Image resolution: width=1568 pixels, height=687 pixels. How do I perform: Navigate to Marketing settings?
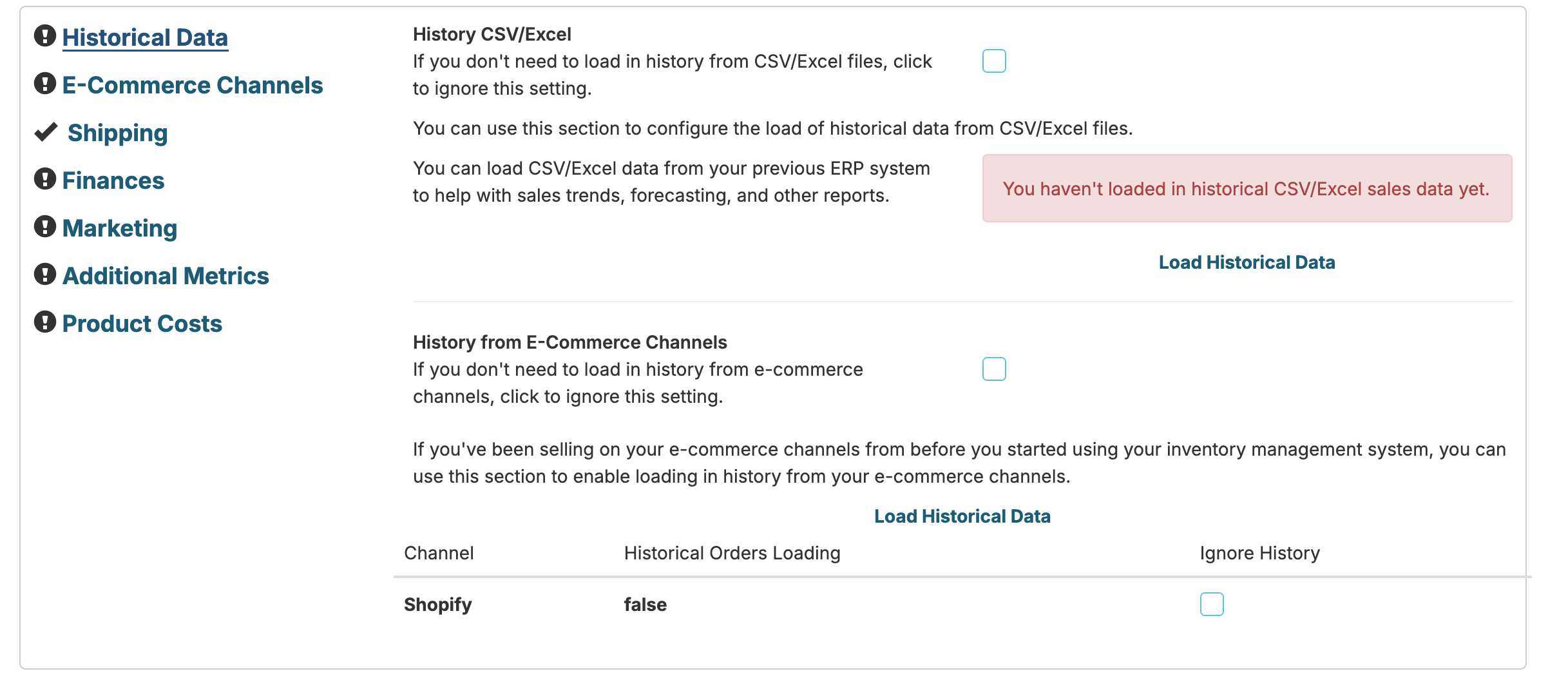click(120, 228)
